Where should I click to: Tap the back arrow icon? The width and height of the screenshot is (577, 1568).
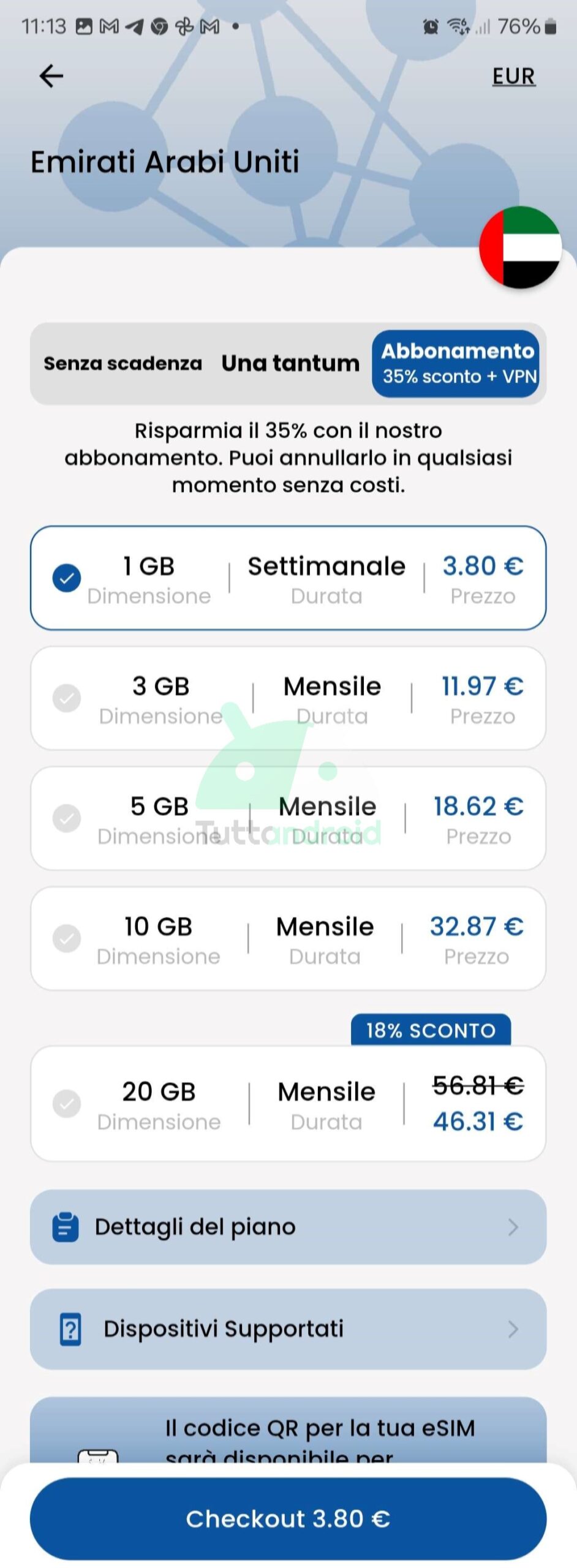coord(51,76)
